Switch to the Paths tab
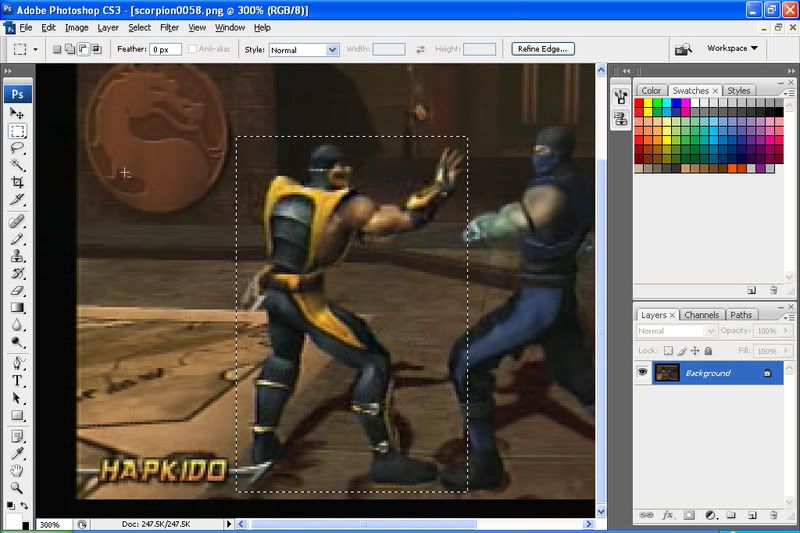The width and height of the screenshot is (800, 533). point(741,315)
